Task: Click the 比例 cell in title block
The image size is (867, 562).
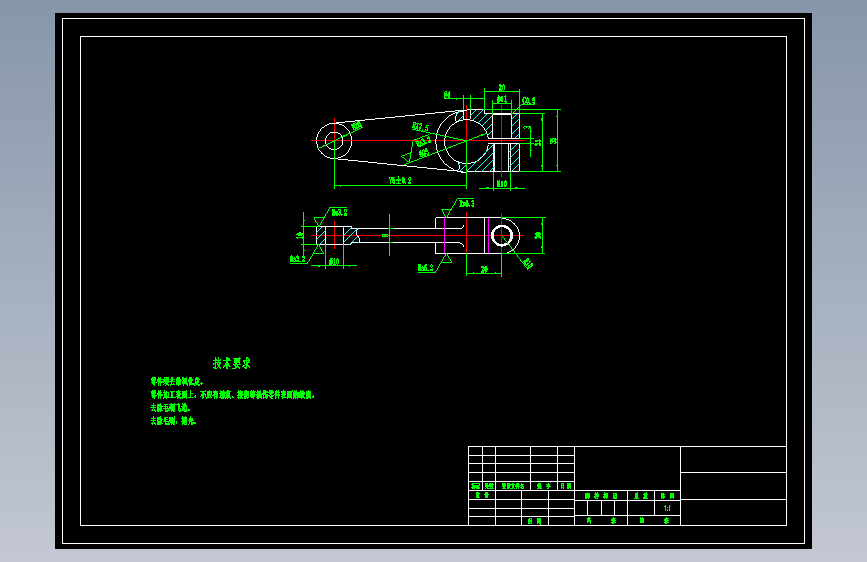Action: [667, 496]
